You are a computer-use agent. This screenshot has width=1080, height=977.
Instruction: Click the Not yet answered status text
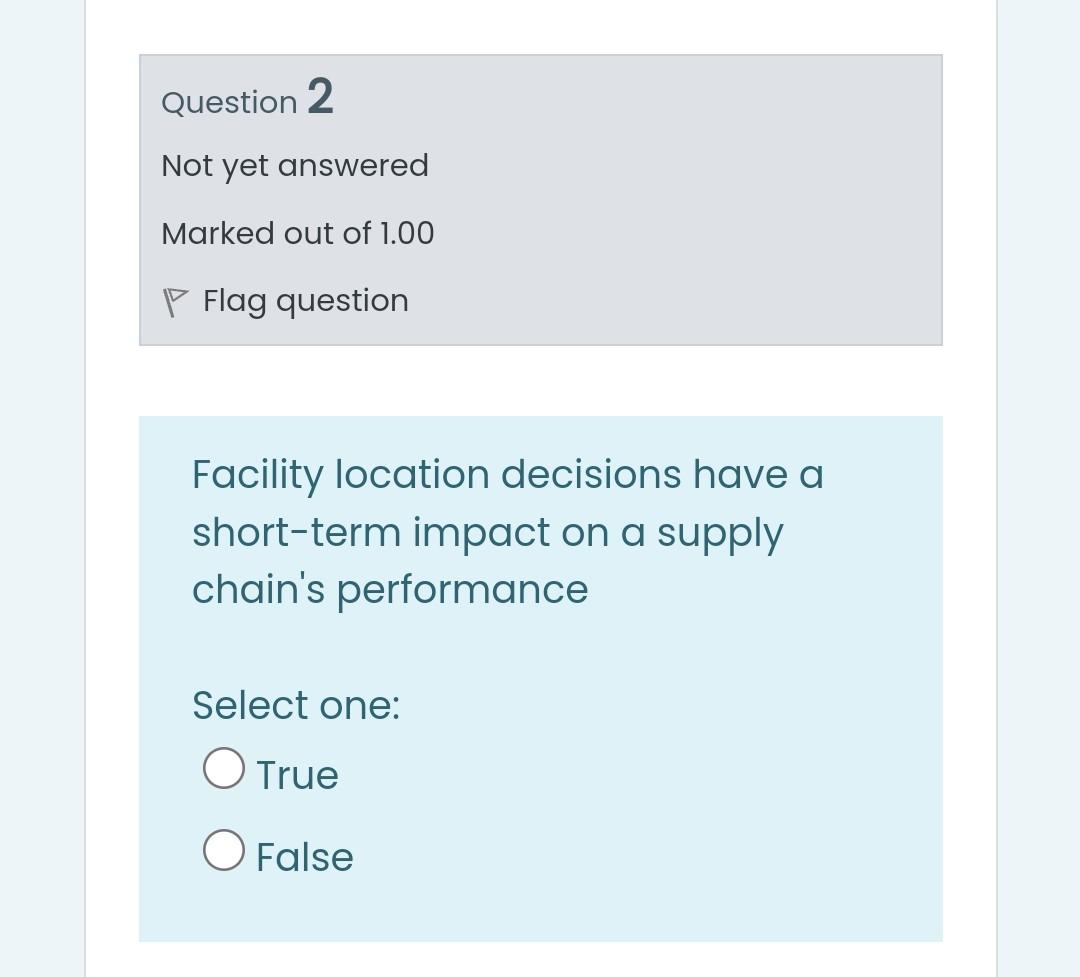tap(294, 165)
